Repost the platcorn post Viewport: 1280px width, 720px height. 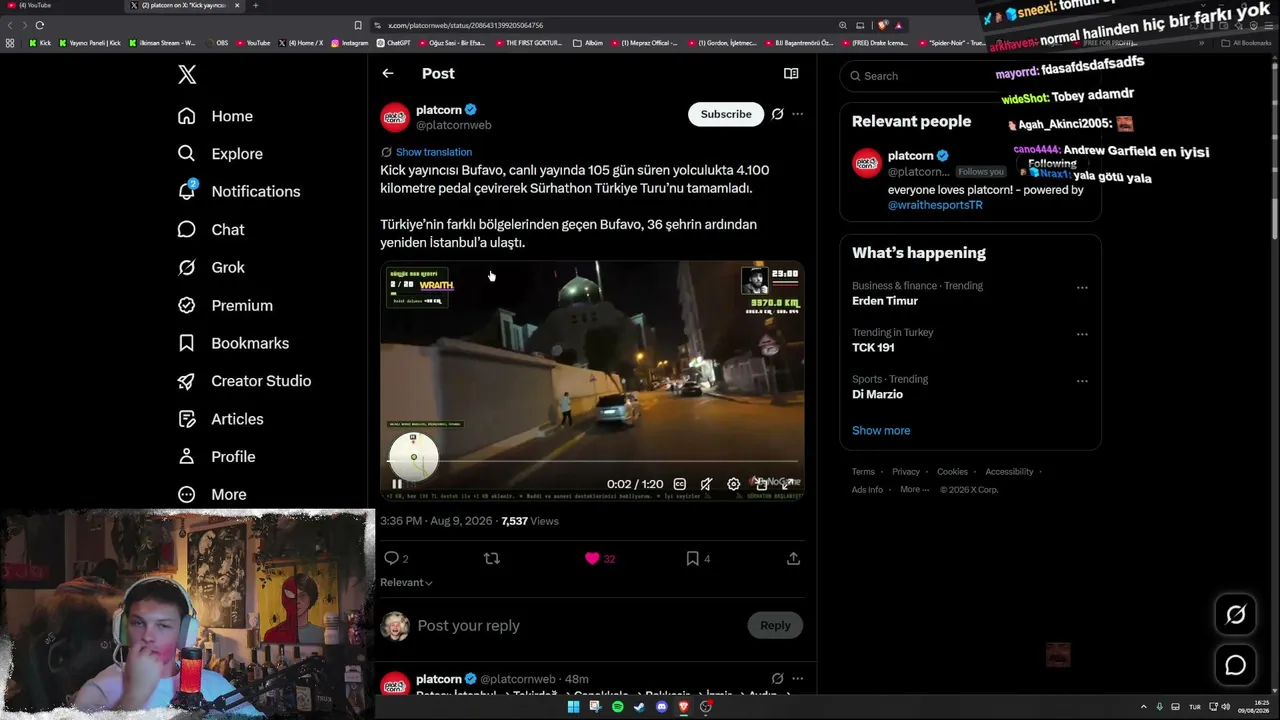click(491, 558)
